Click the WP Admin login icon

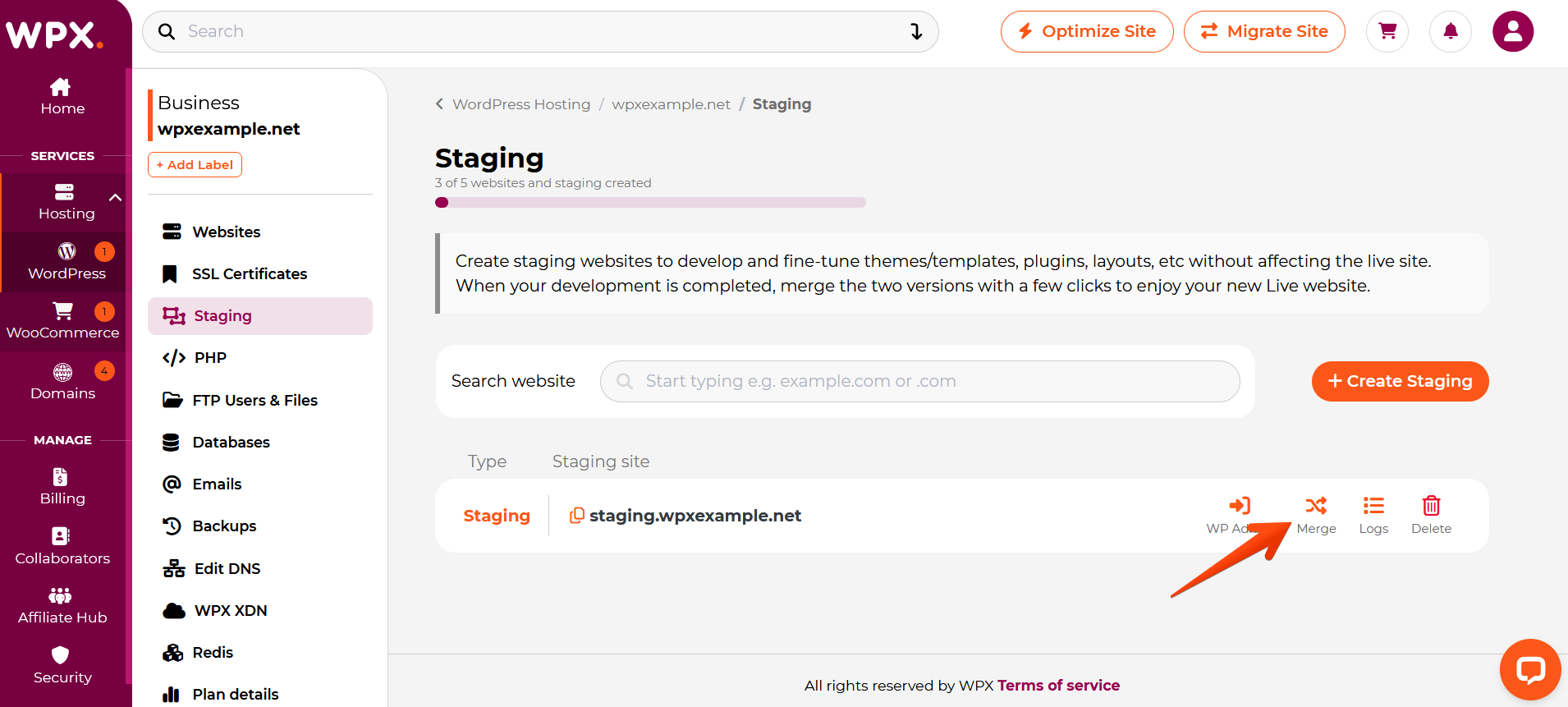1240,506
